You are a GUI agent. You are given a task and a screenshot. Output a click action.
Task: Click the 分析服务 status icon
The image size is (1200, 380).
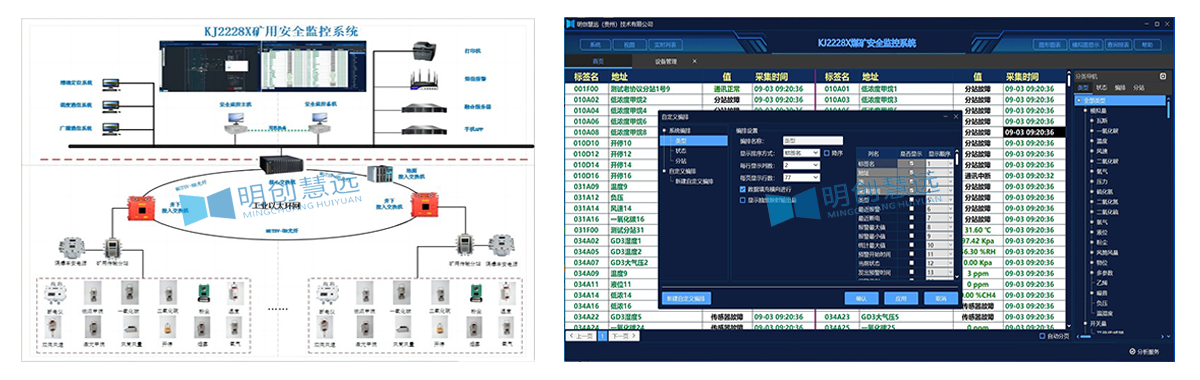coord(1131,352)
